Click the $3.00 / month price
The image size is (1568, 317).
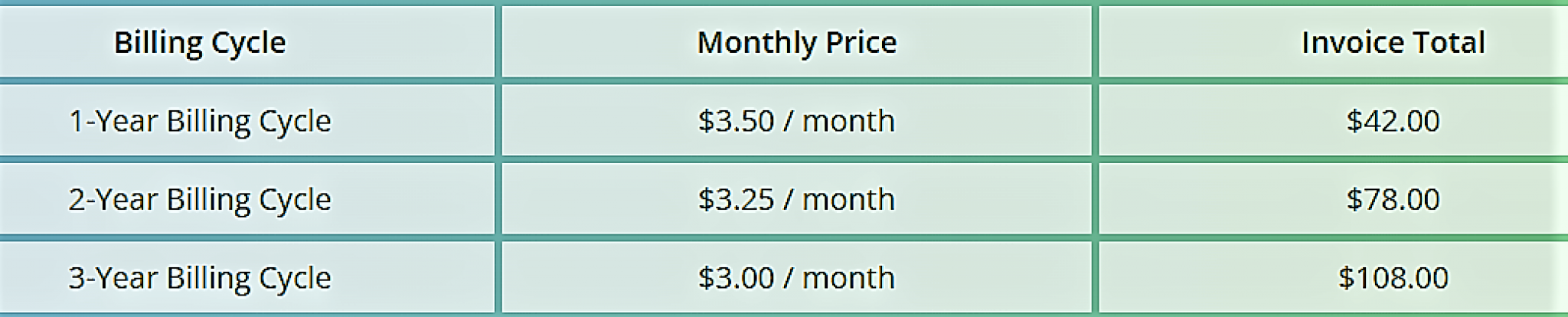coord(796,277)
